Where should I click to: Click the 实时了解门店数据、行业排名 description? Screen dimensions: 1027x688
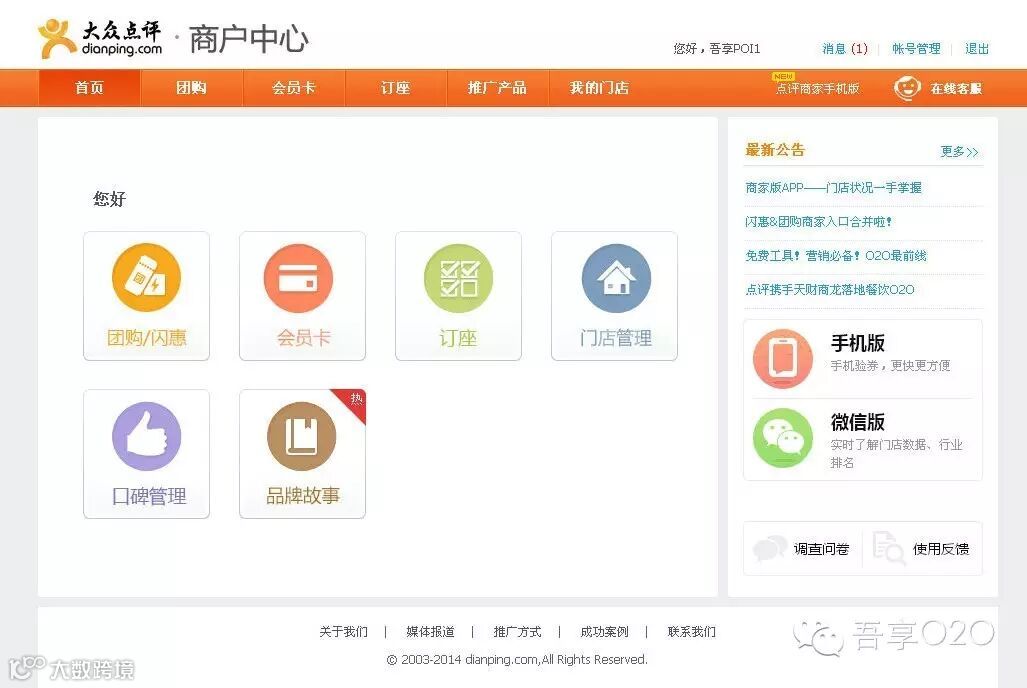[x=896, y=453]
